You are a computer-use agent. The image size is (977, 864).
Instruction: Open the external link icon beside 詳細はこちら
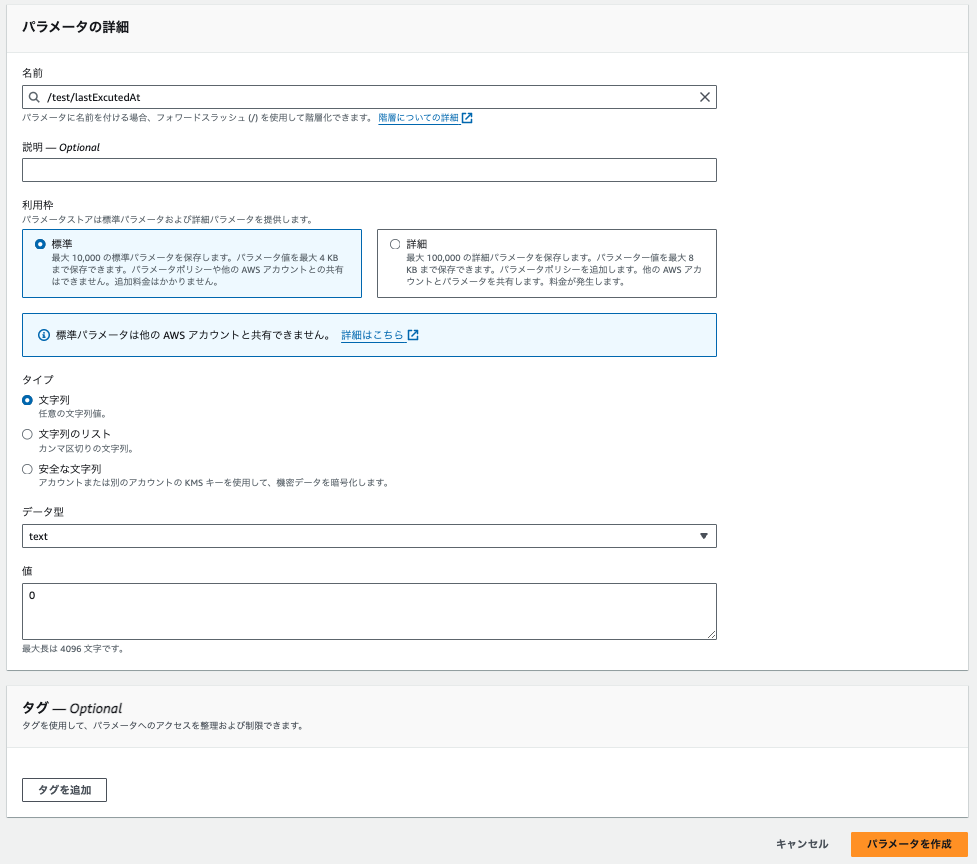pyautogui.click(x=412, y=335)
